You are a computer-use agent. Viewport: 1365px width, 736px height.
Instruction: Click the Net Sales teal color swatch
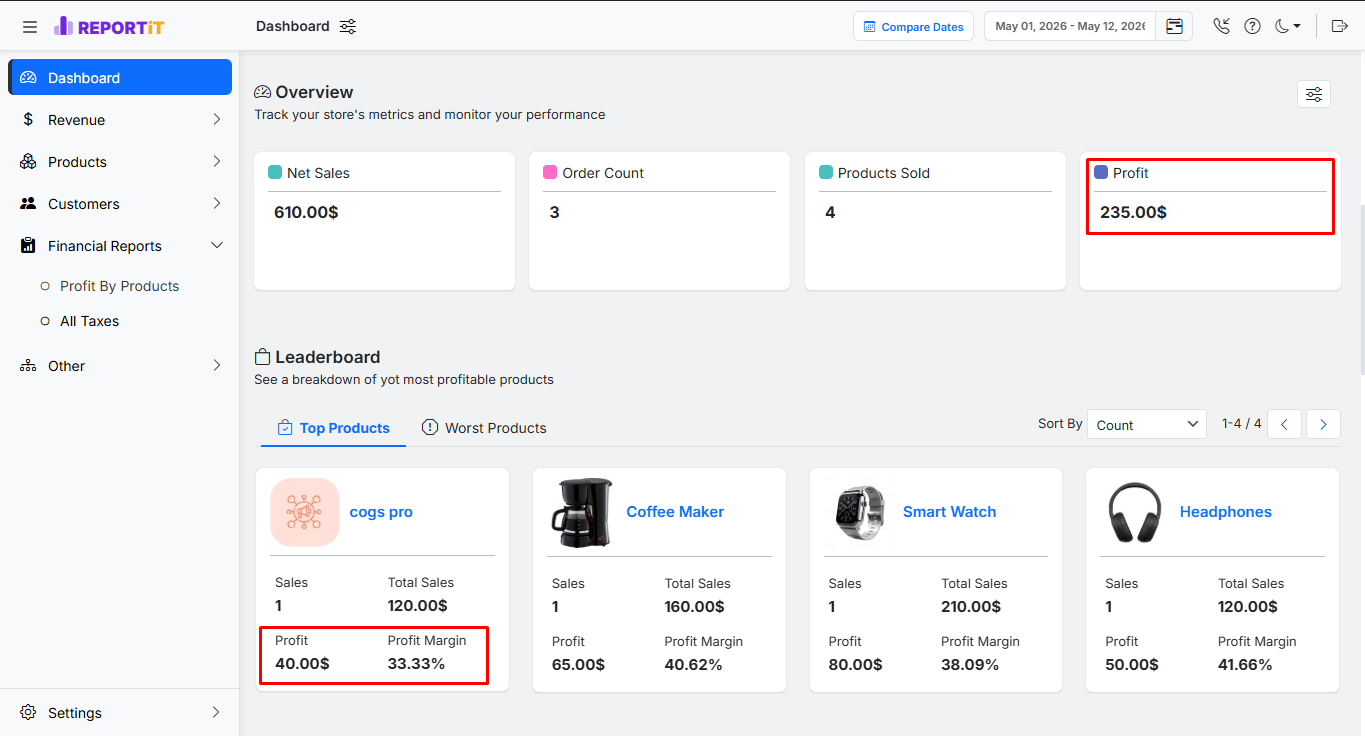tap(275, 172)
